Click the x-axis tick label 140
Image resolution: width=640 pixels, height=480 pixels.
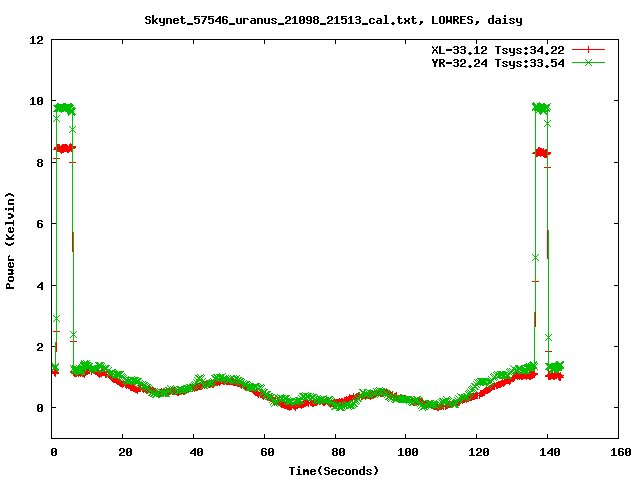click(x=550, y=452)
